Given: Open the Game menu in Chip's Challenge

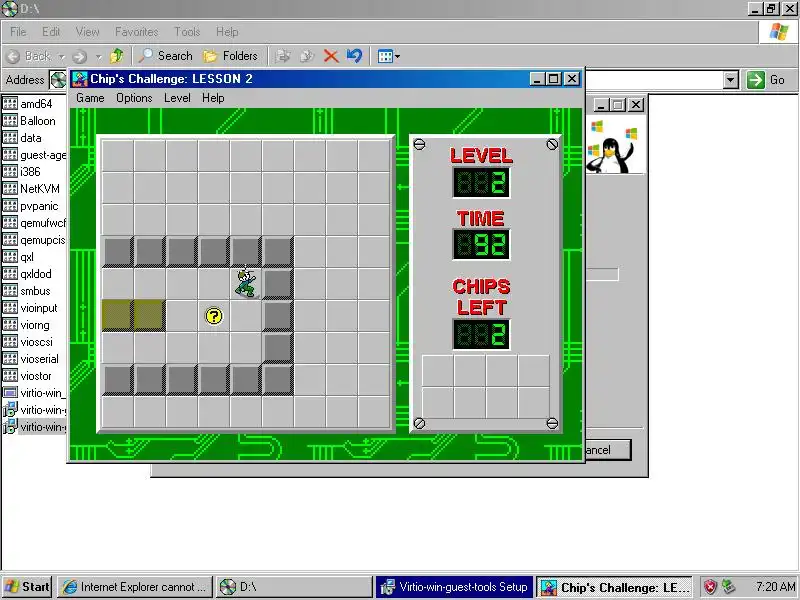Looking at the screenshot, I should (90, 98).
